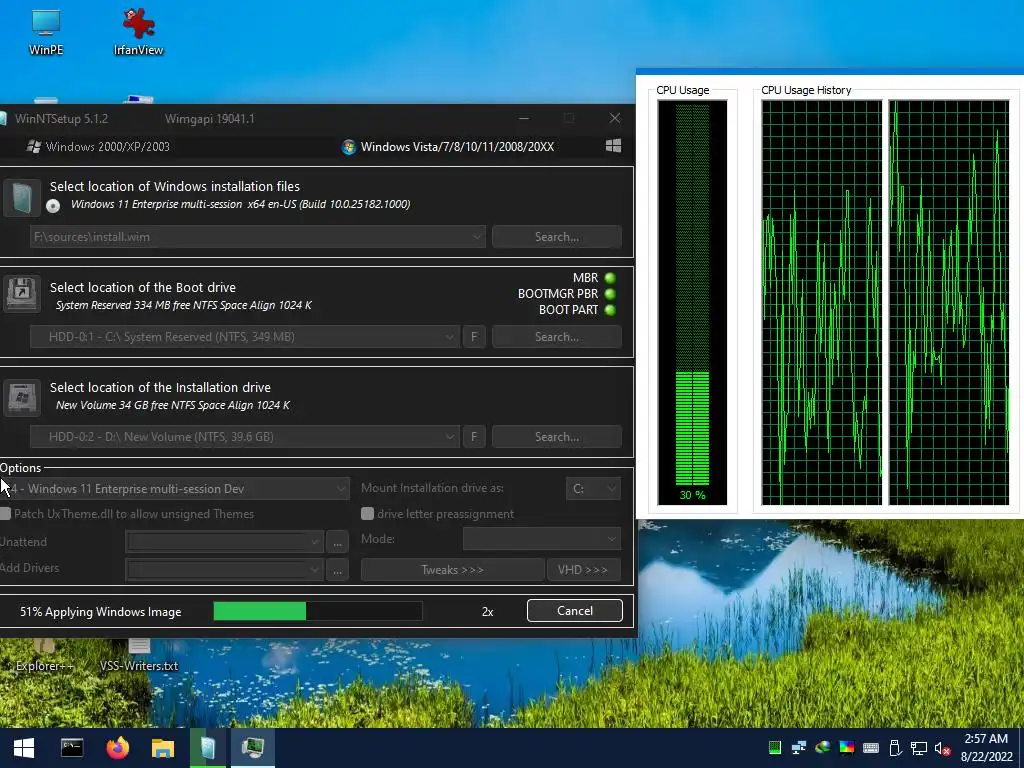Expand the install.wim source path dropdown
This screenshot has width=1024, height=768.
477,236
